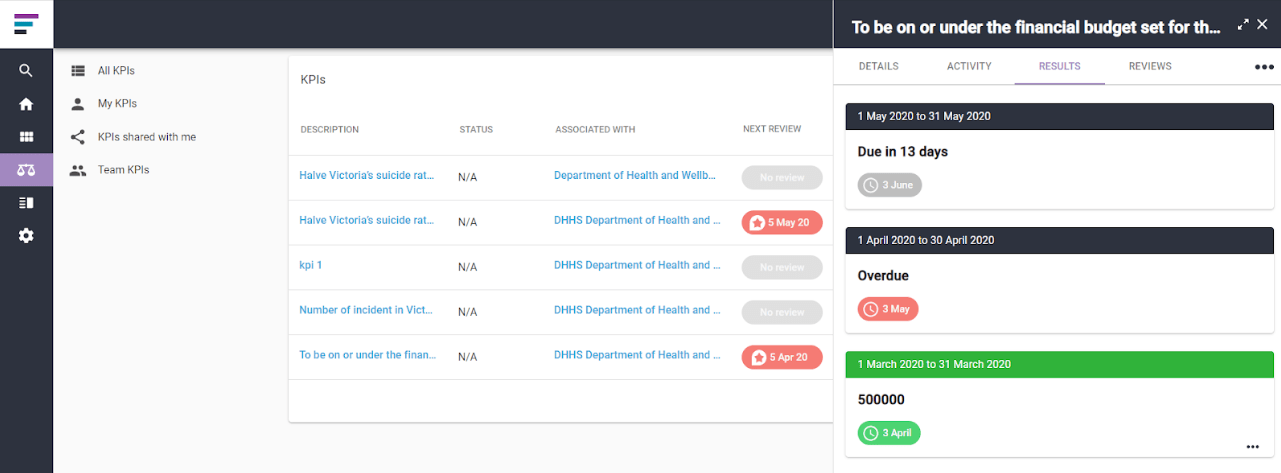Open the first Halve Victoria's suicide rate KPI
Image resolution: width=1281 pixels, height=473 pixels.
pos(367,175)
